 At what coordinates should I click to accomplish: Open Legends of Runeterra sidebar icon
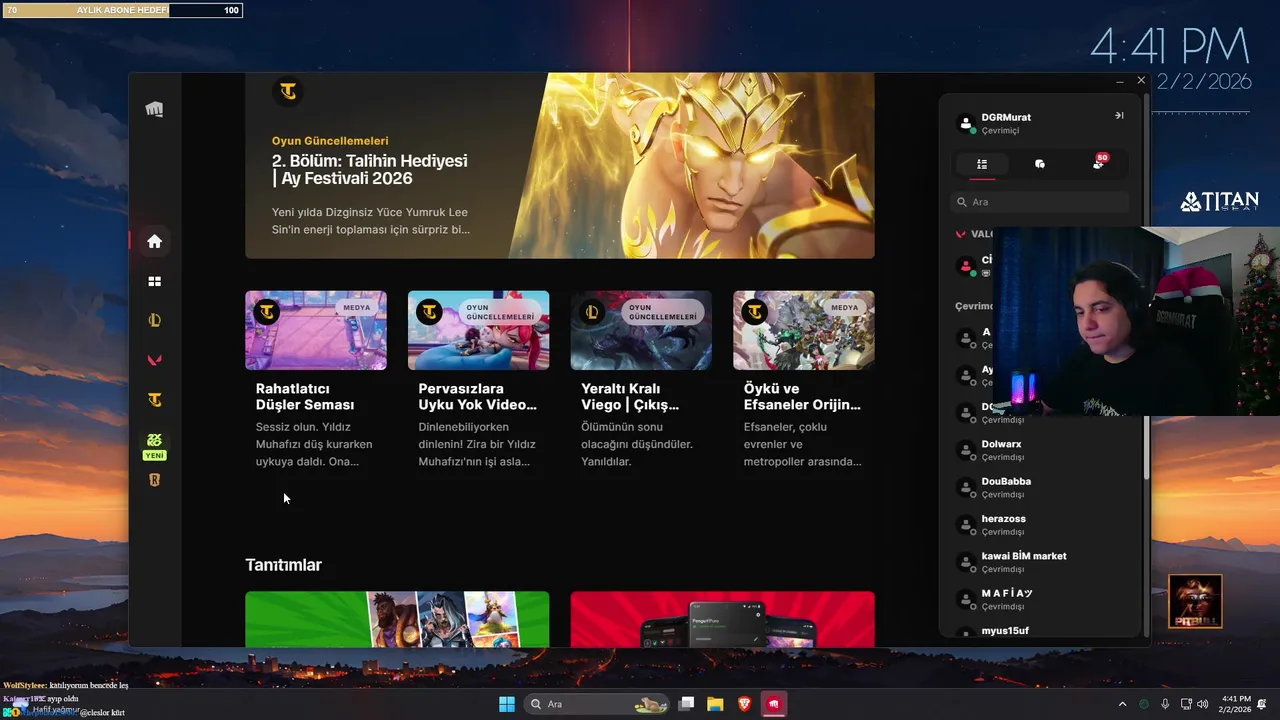(x=154, y=480)
